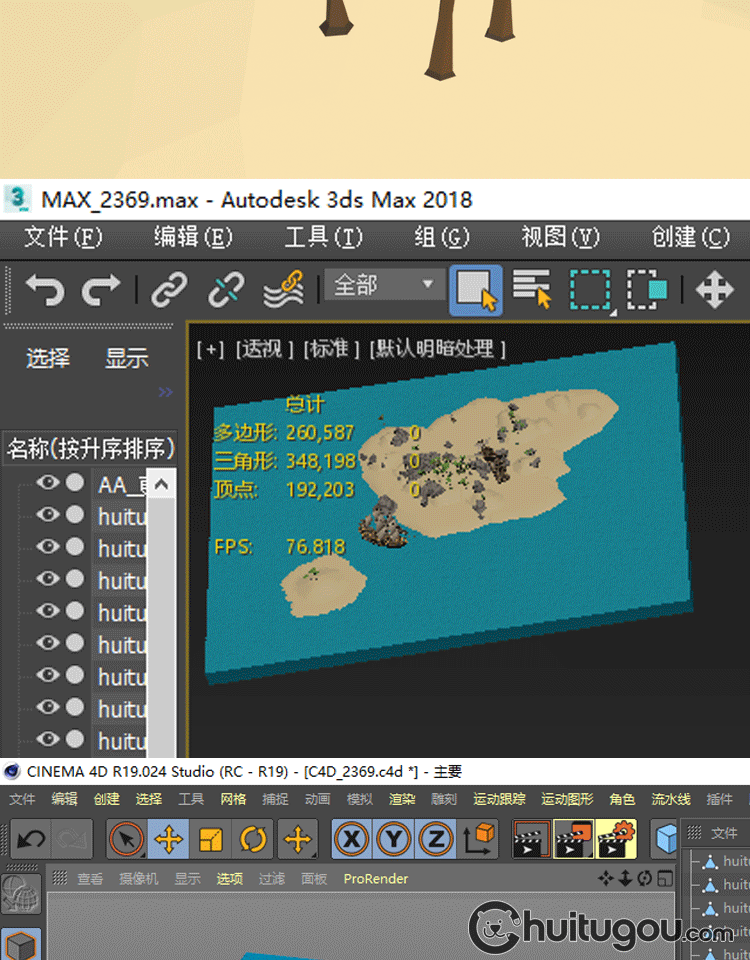Open the 默认明暗处理 shading viewport menu
The image size is (750, 960).
[438, 349]
